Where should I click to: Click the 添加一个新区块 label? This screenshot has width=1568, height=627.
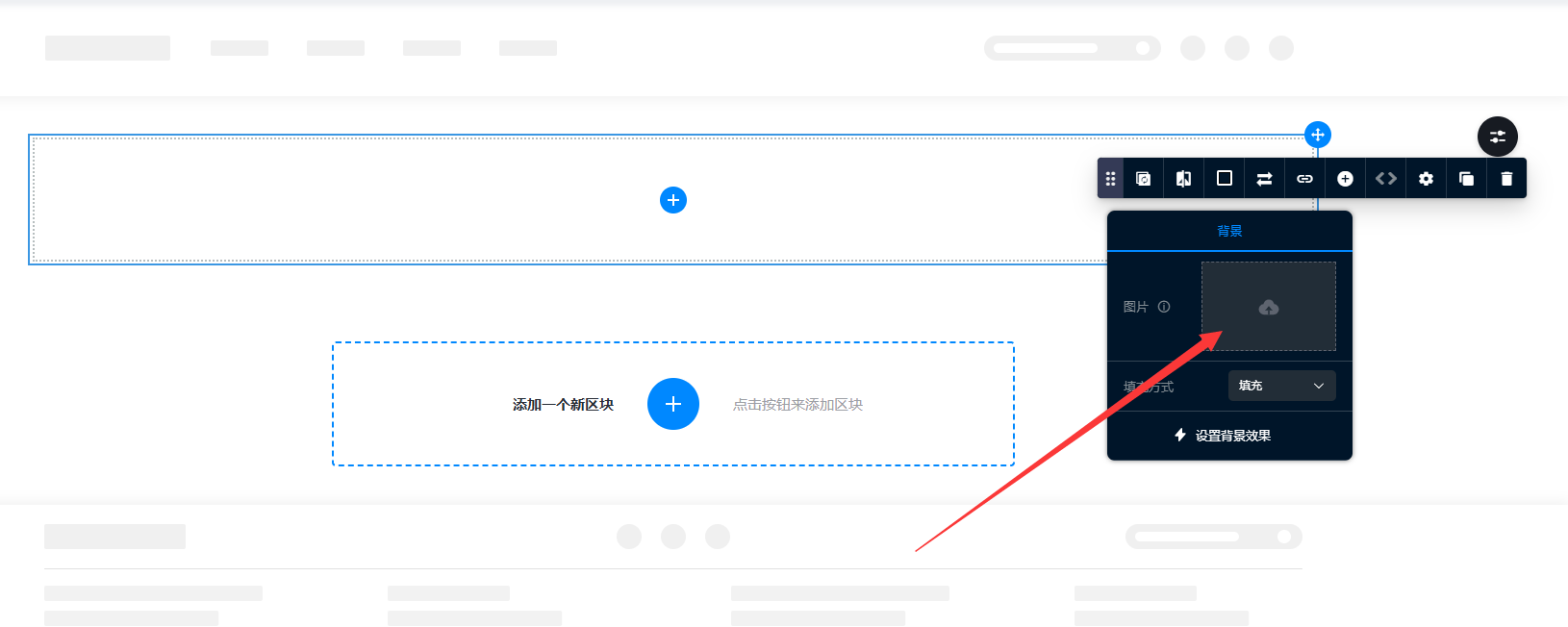point(563,405)
